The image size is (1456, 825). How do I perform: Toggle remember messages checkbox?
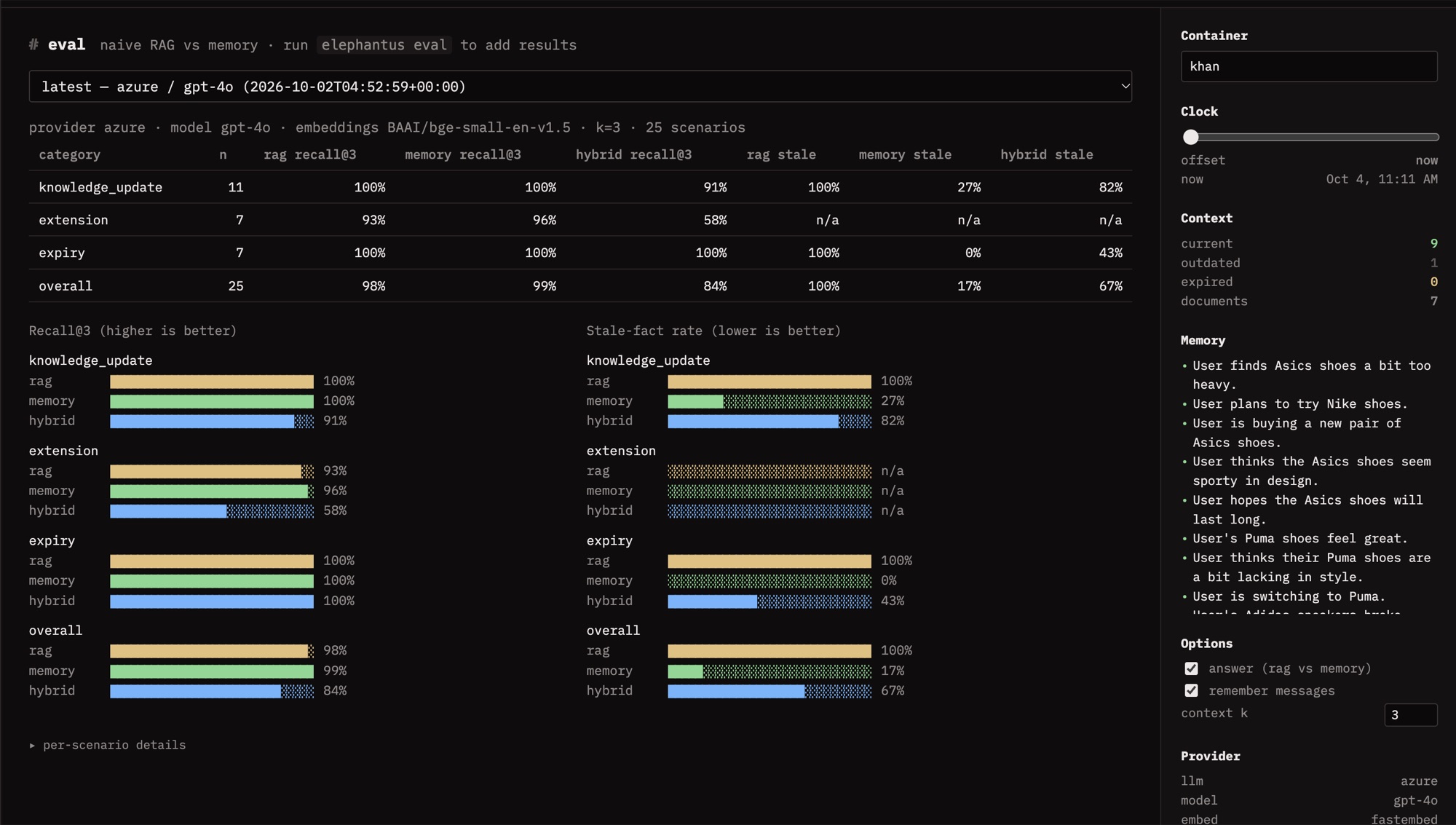pos(1191,690)
